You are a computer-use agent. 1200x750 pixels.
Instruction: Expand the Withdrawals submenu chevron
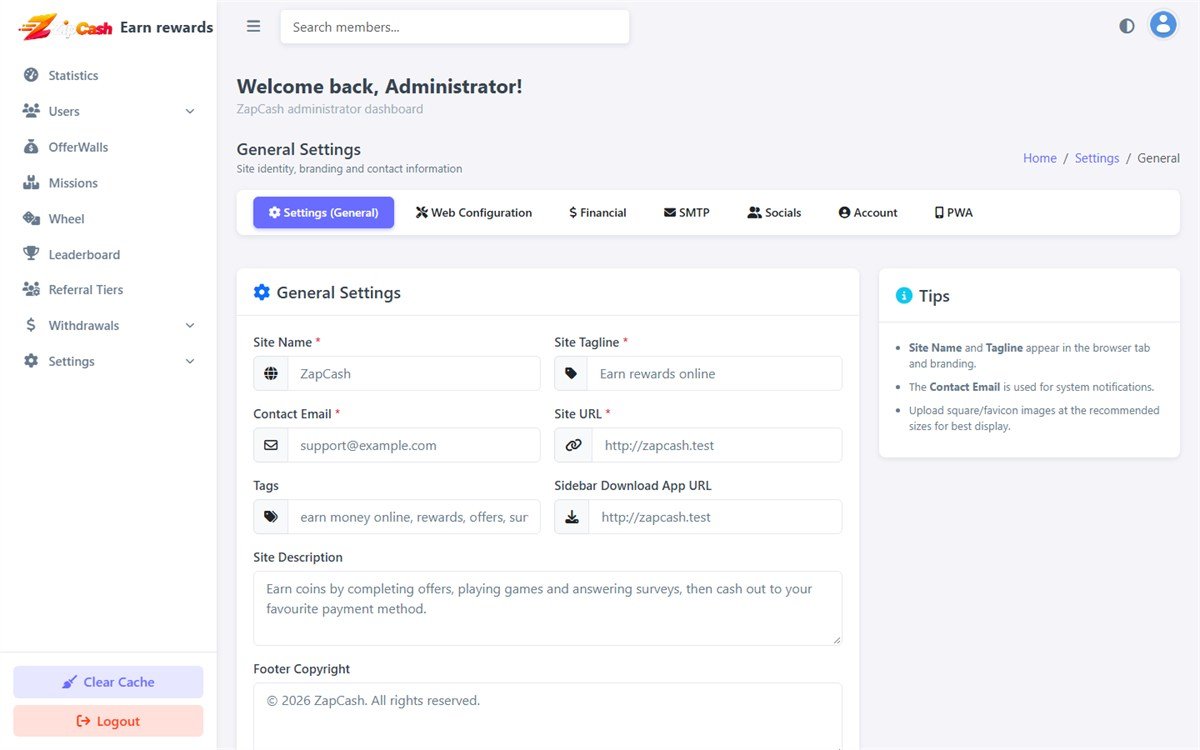click(190, 325)
